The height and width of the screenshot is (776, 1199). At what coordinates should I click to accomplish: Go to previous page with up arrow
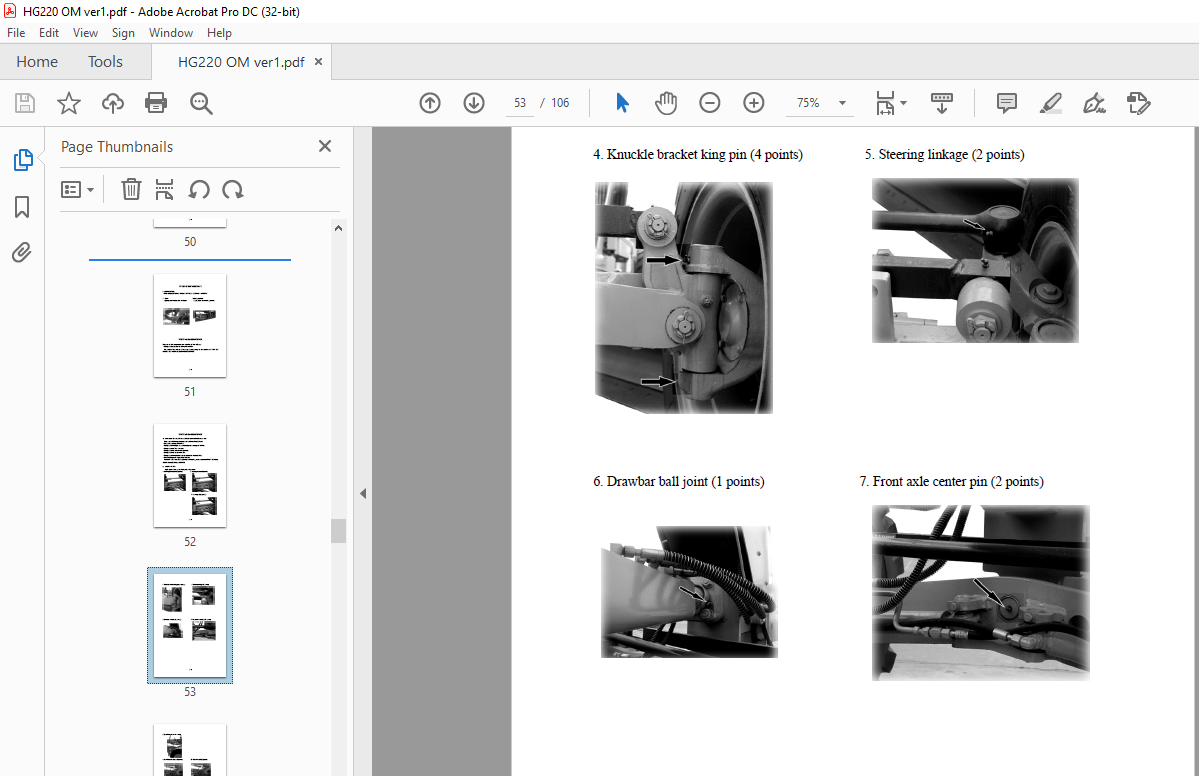[430, 102]
